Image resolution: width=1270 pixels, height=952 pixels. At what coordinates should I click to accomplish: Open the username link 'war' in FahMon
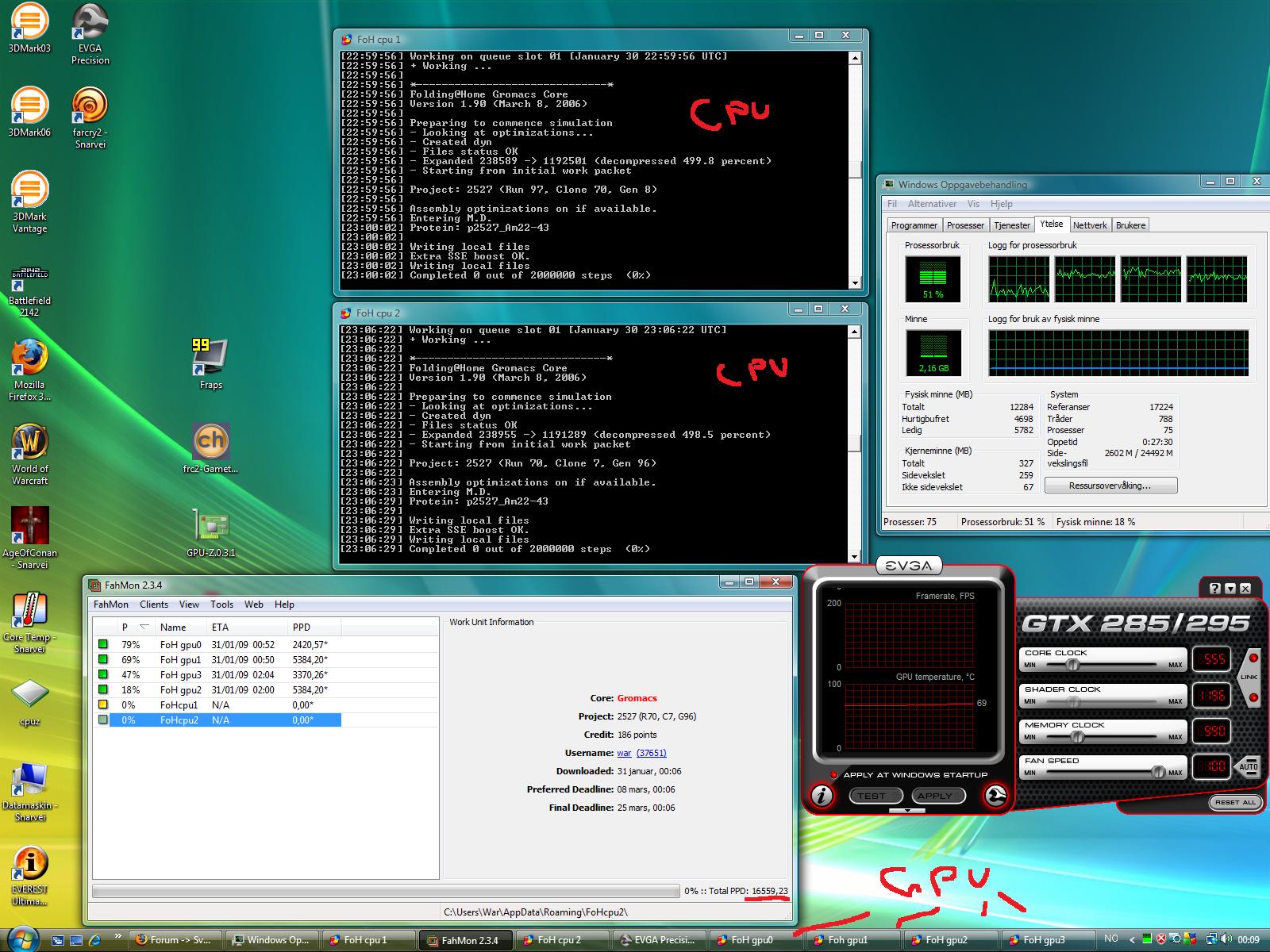coord(624,753)
